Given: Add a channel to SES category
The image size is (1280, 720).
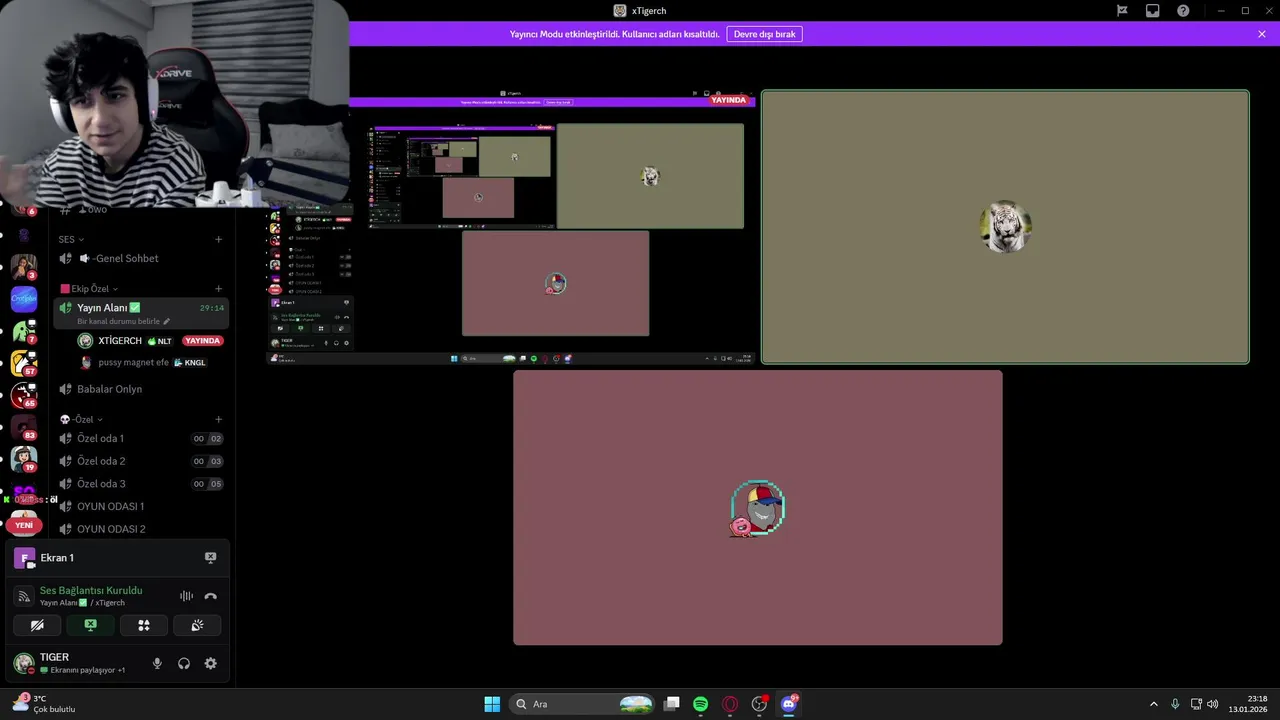Looking at the screenshot, I should (218, 239).
